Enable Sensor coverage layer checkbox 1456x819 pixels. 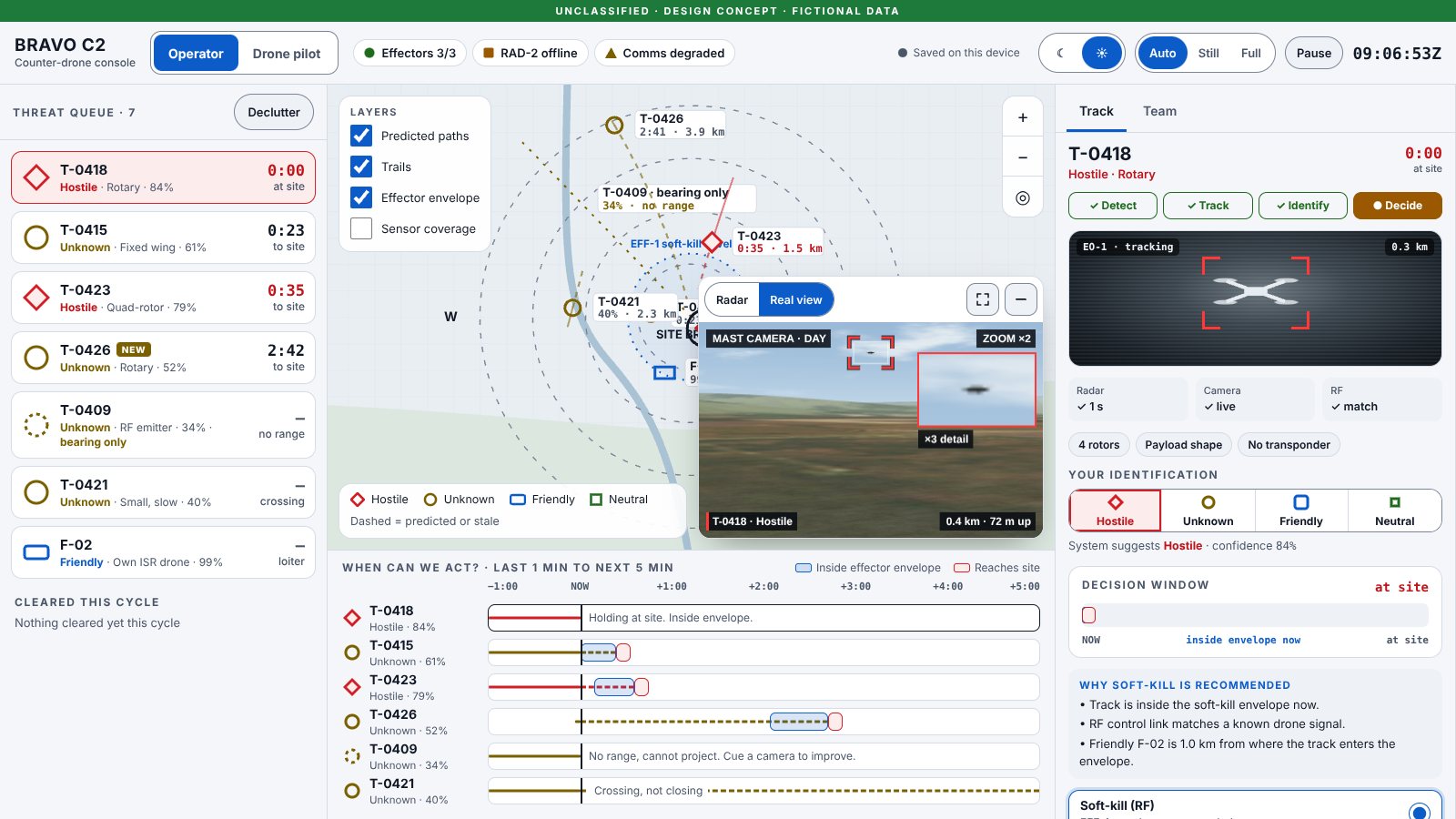pos(361,228)
